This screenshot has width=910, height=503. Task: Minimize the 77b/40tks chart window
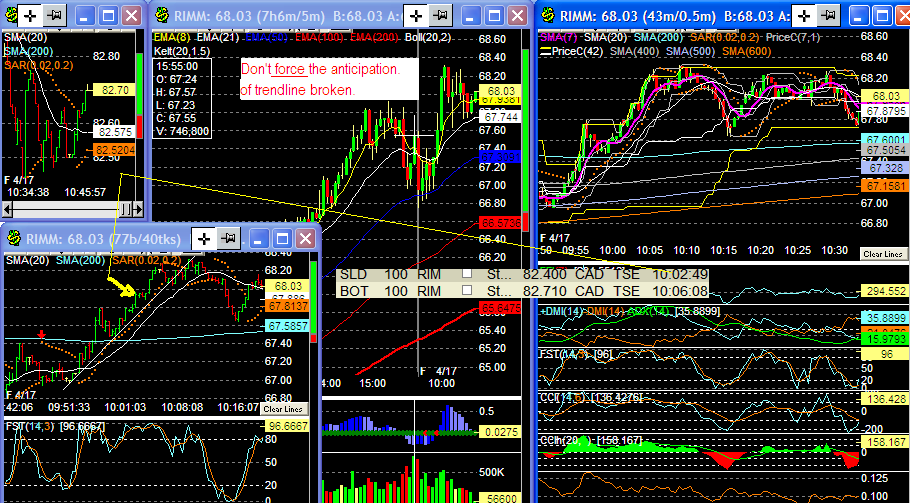pos(259,238)
